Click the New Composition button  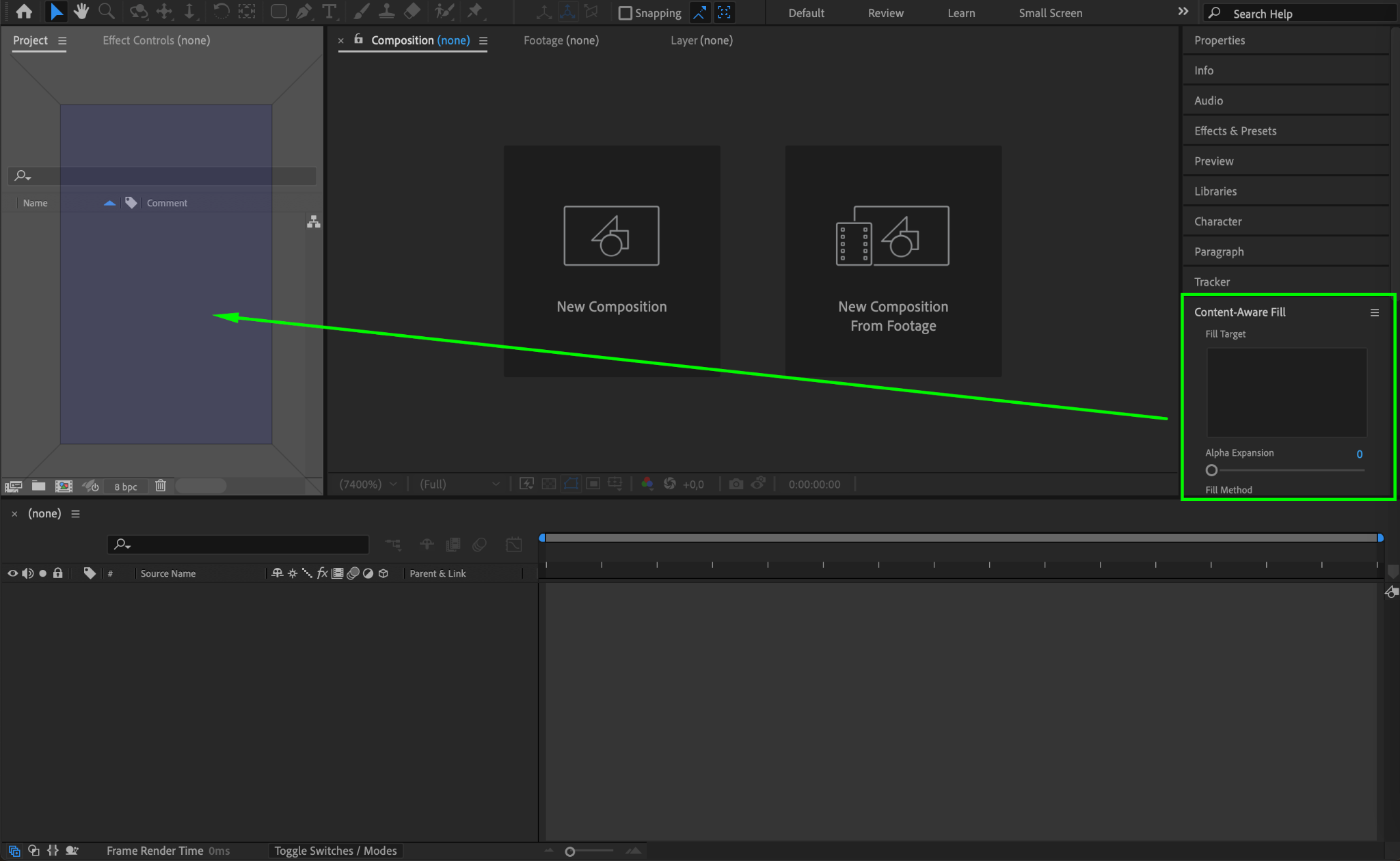tap(611, 260)
